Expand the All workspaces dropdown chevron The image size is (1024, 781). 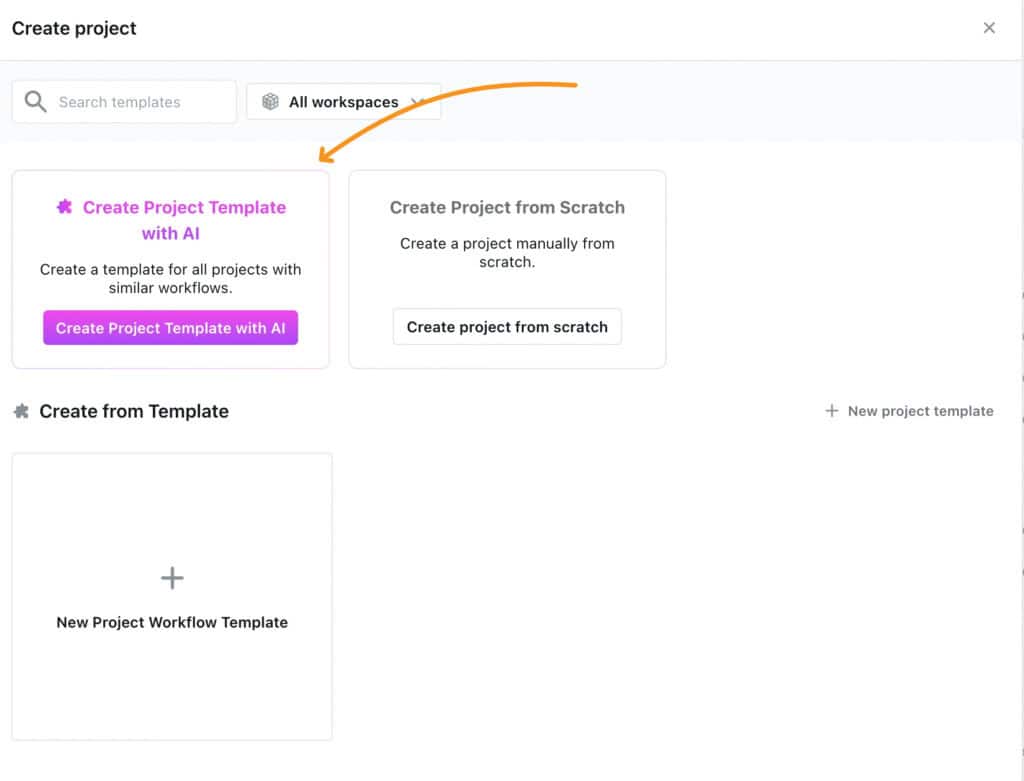pos(418,102)
